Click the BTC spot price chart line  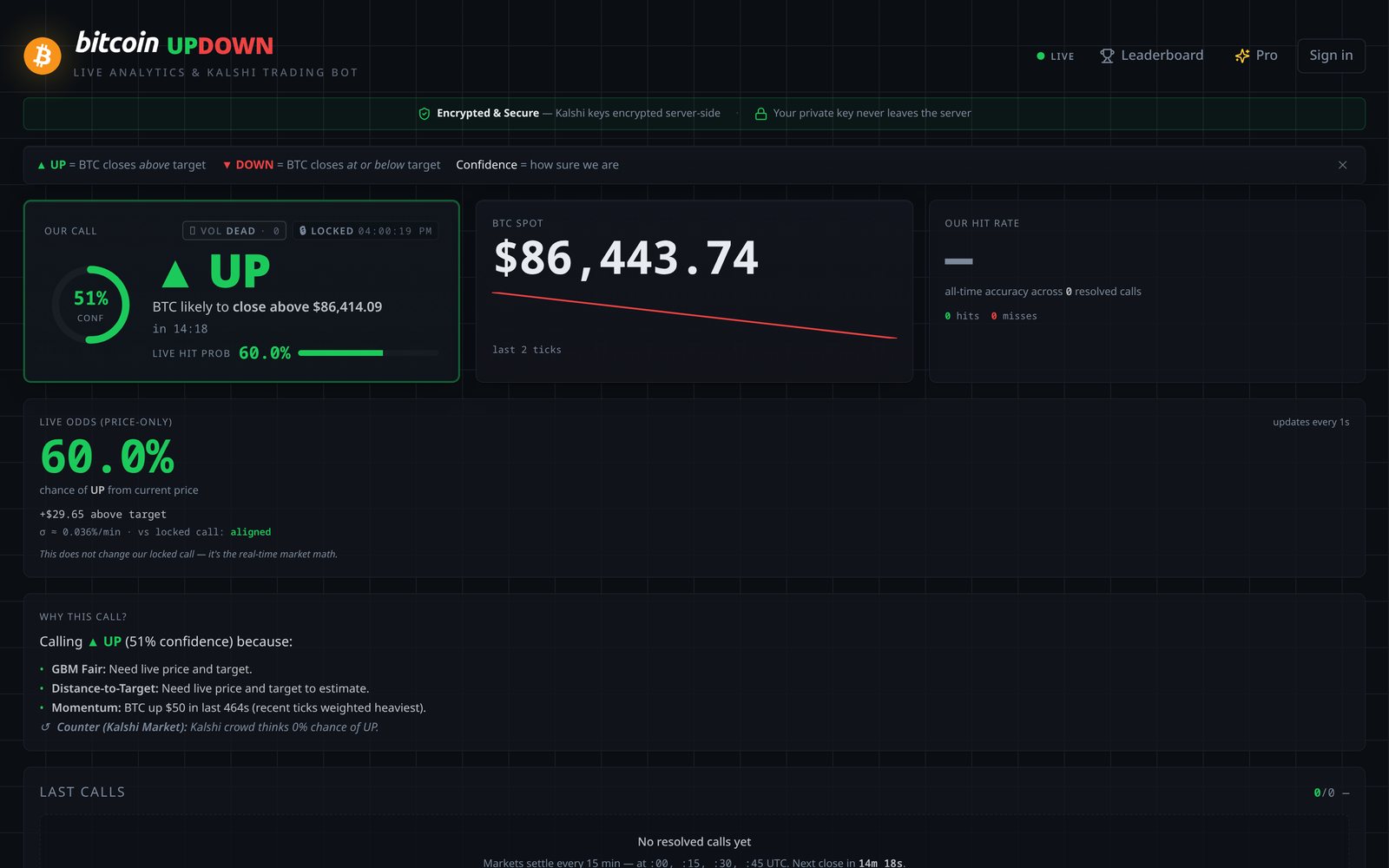point(694,315)
